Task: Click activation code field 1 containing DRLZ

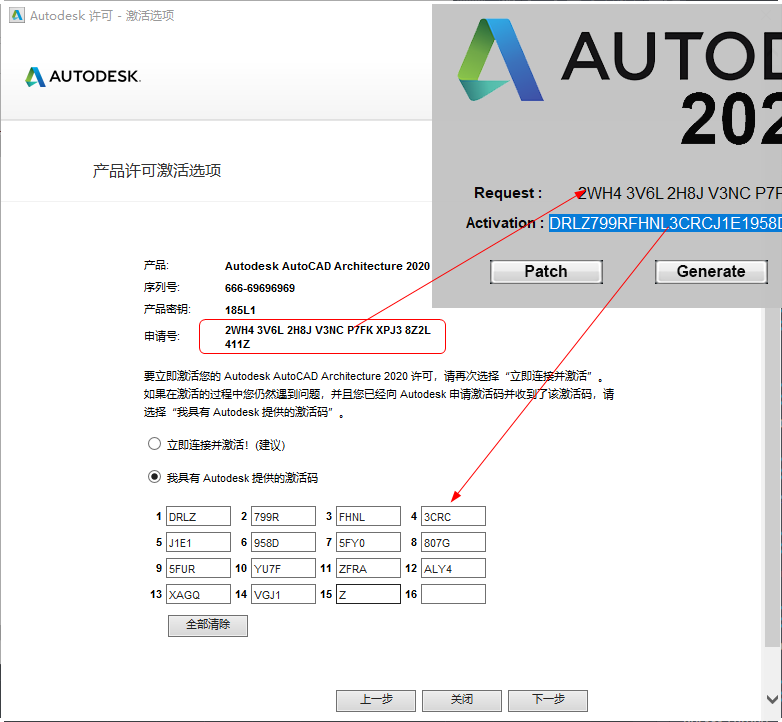Action: (198, 516)
